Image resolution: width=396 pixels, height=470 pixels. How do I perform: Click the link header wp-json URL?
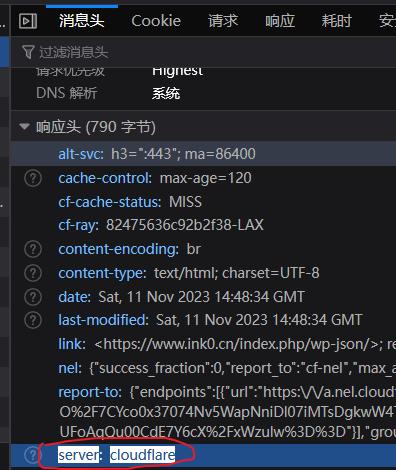coord(237,344)
